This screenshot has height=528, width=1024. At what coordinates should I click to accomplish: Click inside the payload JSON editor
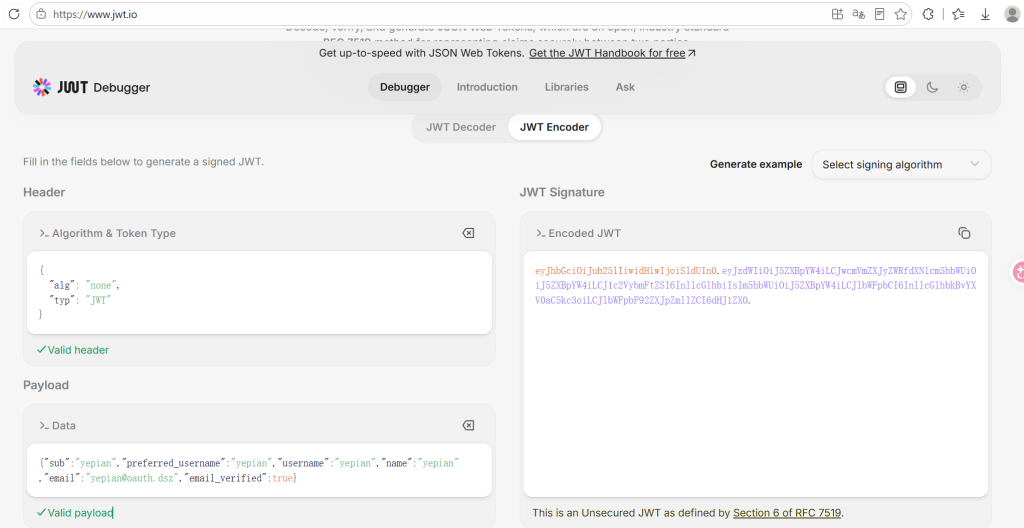point(259,470)
